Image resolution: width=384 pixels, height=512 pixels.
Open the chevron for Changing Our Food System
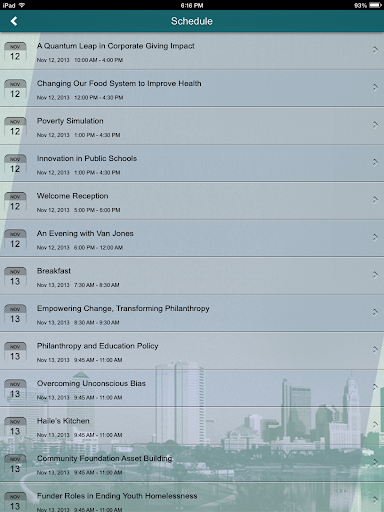click(375, 87)
